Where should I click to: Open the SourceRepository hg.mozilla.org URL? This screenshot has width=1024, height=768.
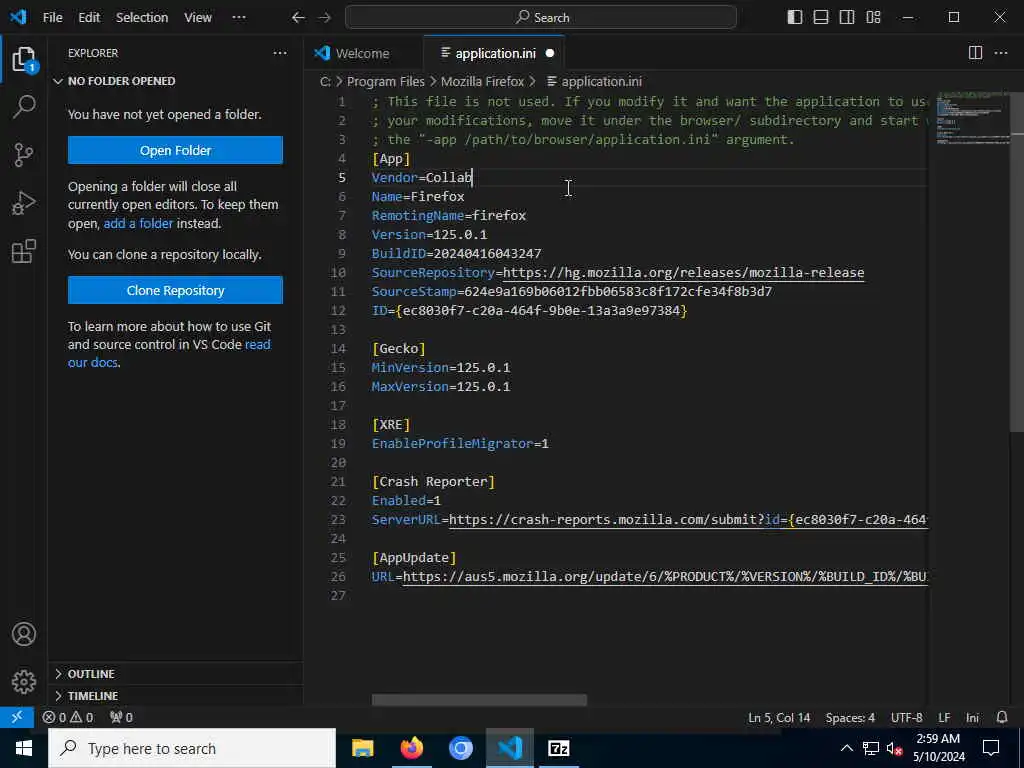click(683, 272)
